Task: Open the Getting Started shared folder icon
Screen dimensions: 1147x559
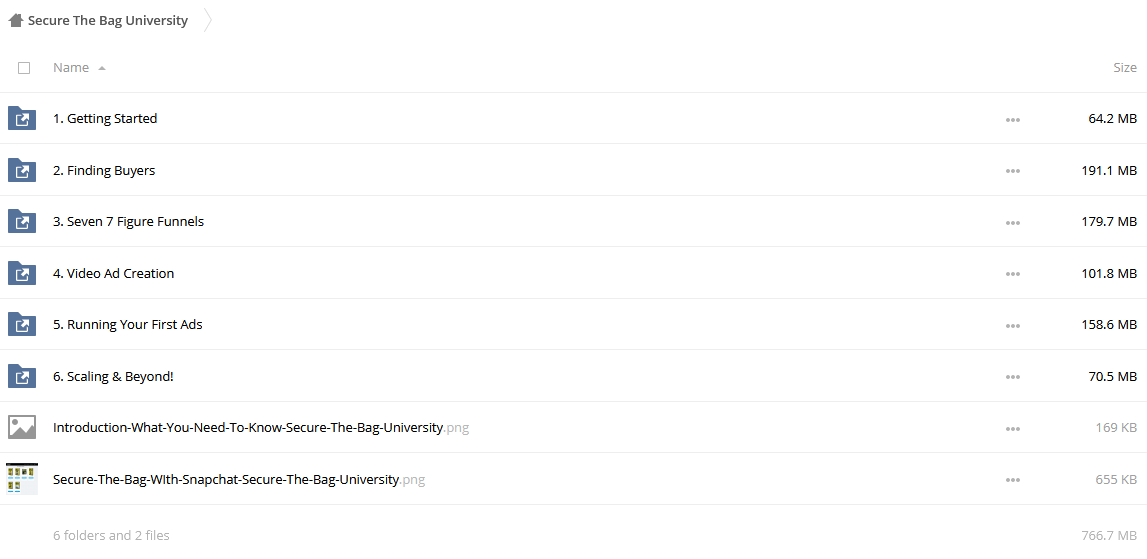Action: (x=22, y=118)
